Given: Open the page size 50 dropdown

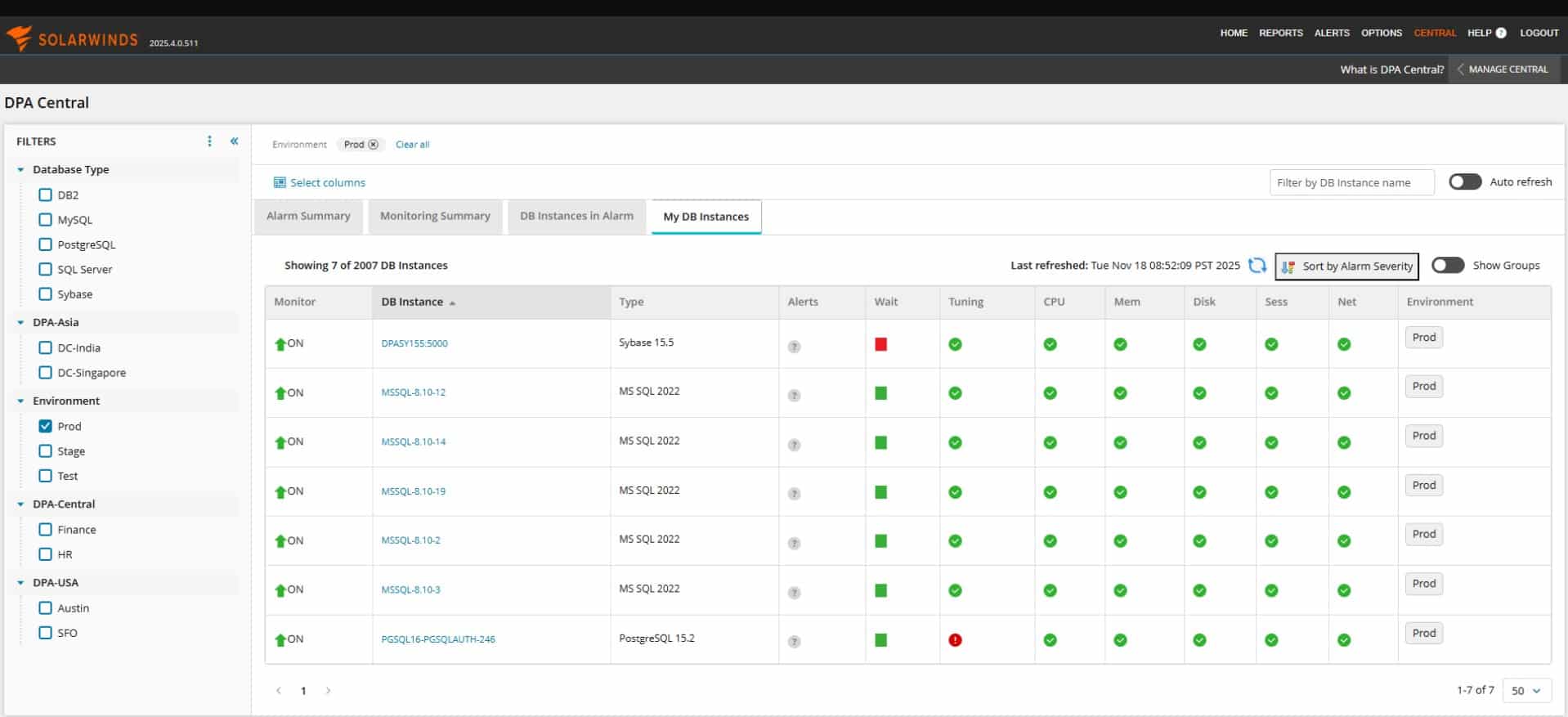Looking at the screenshot, I should pos(1526,691).
